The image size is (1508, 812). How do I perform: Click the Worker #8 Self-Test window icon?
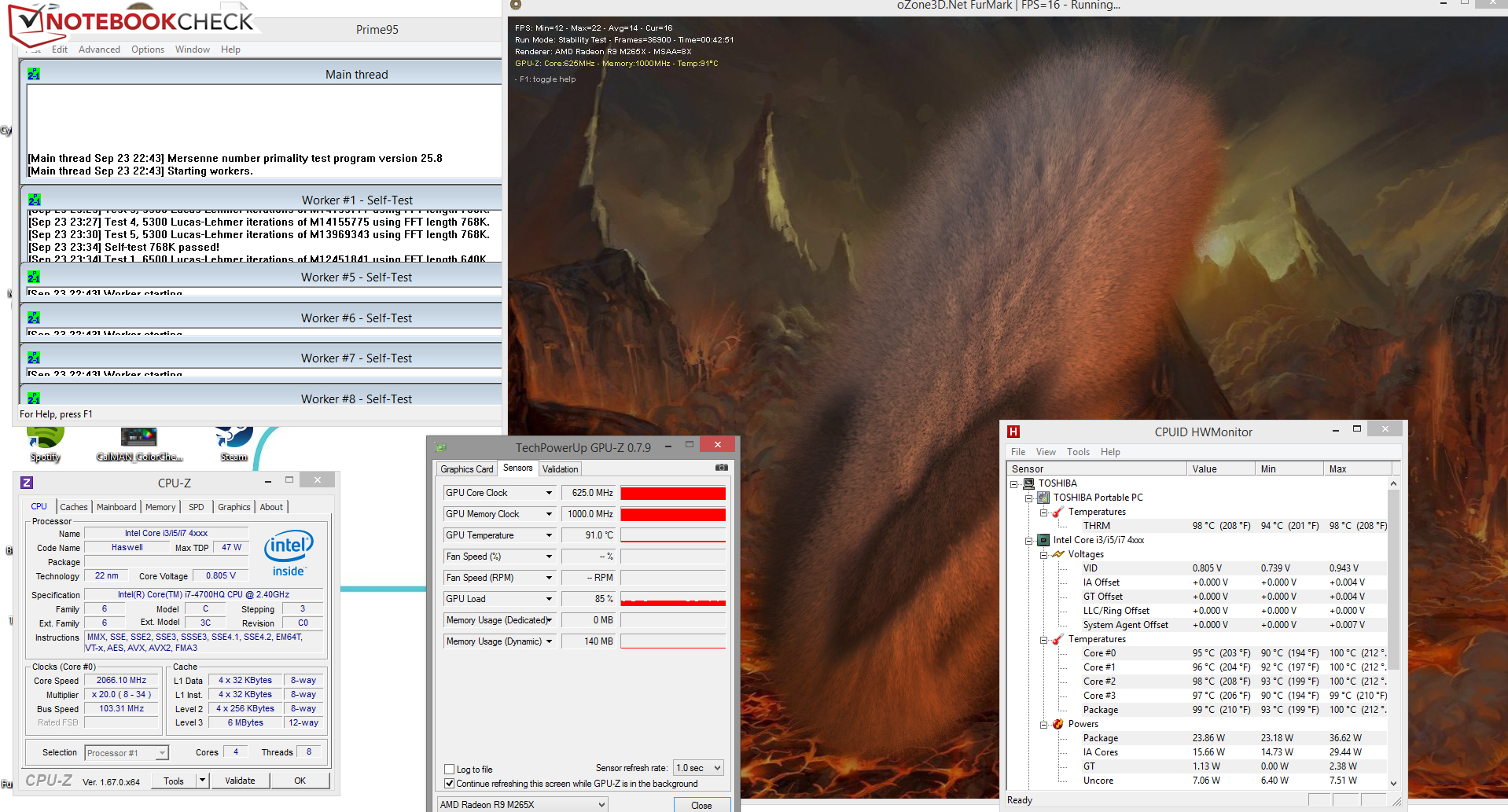coord(34,399)
